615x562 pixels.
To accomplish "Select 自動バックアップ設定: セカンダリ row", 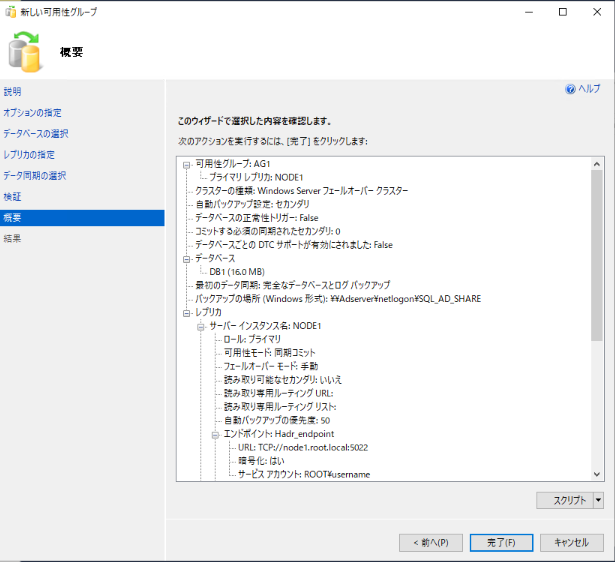I will click(x=253, y=204).
